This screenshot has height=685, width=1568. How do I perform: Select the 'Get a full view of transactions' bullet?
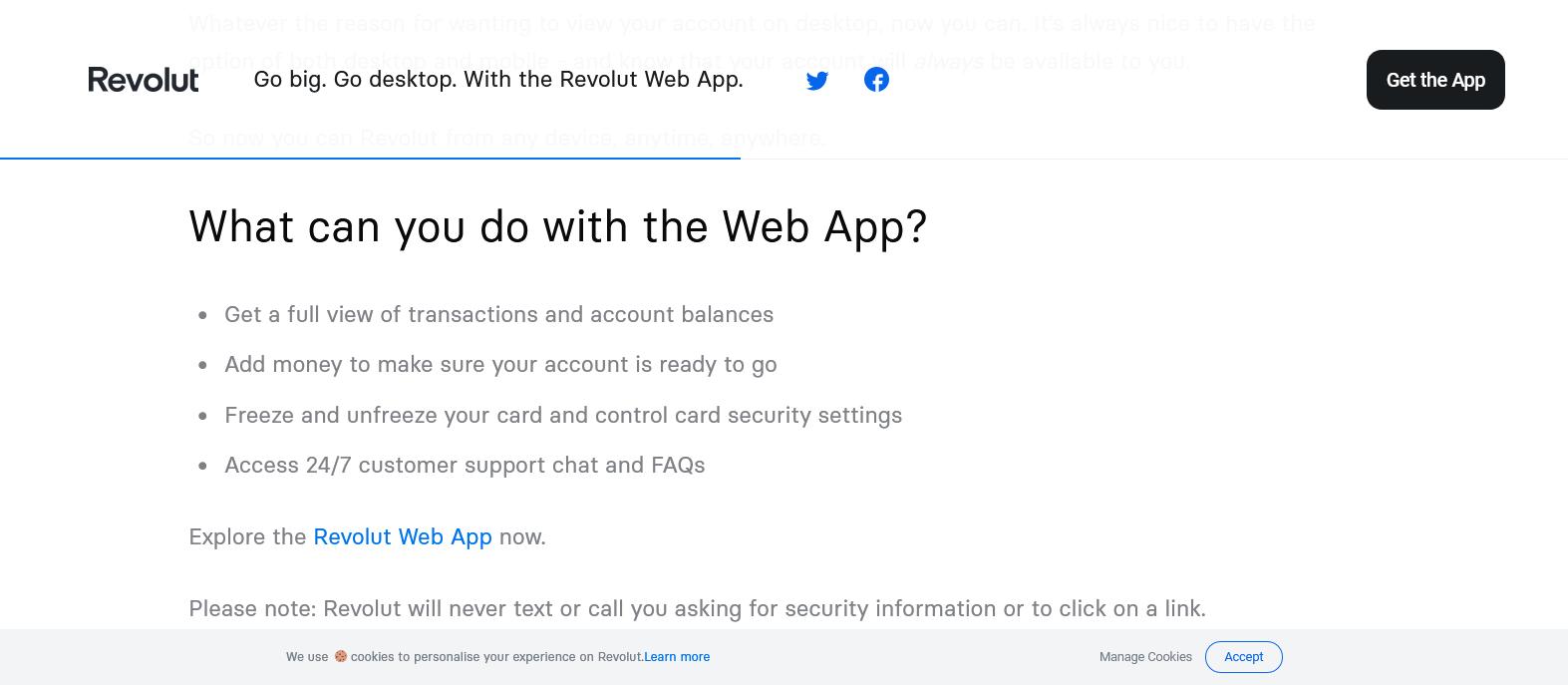(498, 314)
